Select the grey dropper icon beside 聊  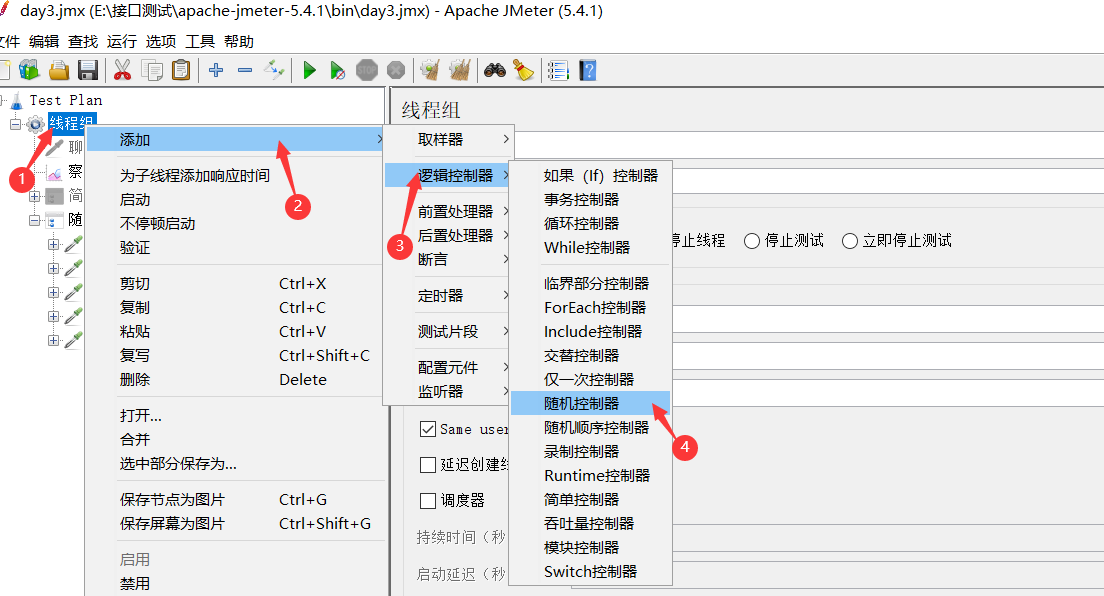pyautogui.click(x=54, y=148)
